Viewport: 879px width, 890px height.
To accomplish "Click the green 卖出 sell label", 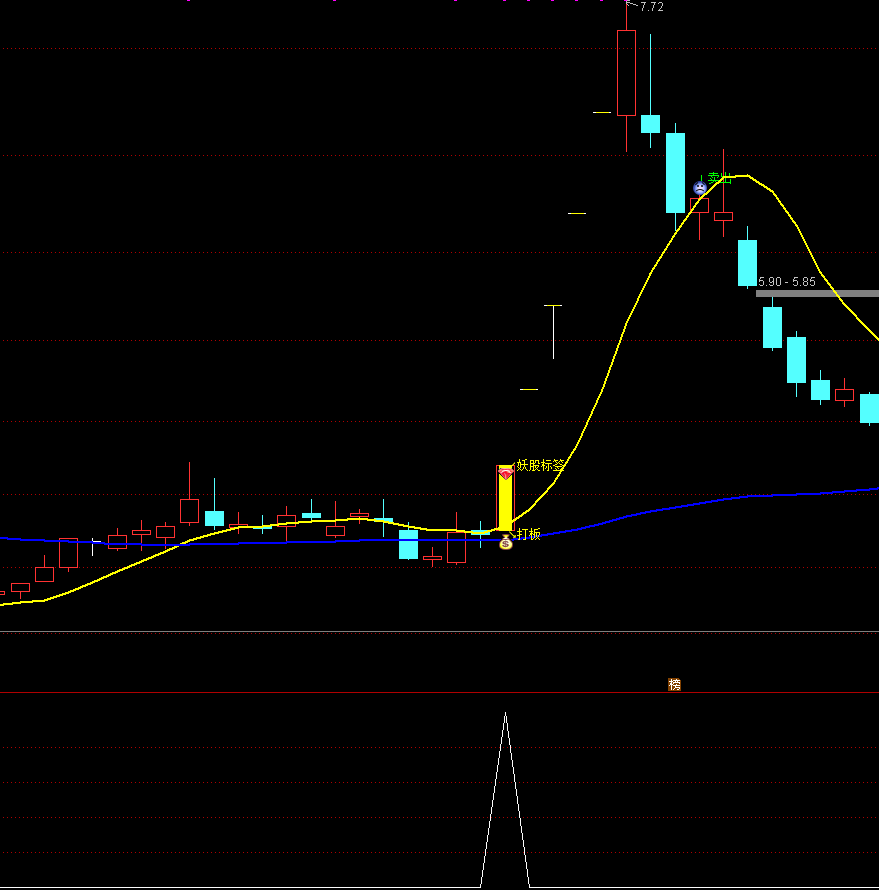I will pos(720,179).
